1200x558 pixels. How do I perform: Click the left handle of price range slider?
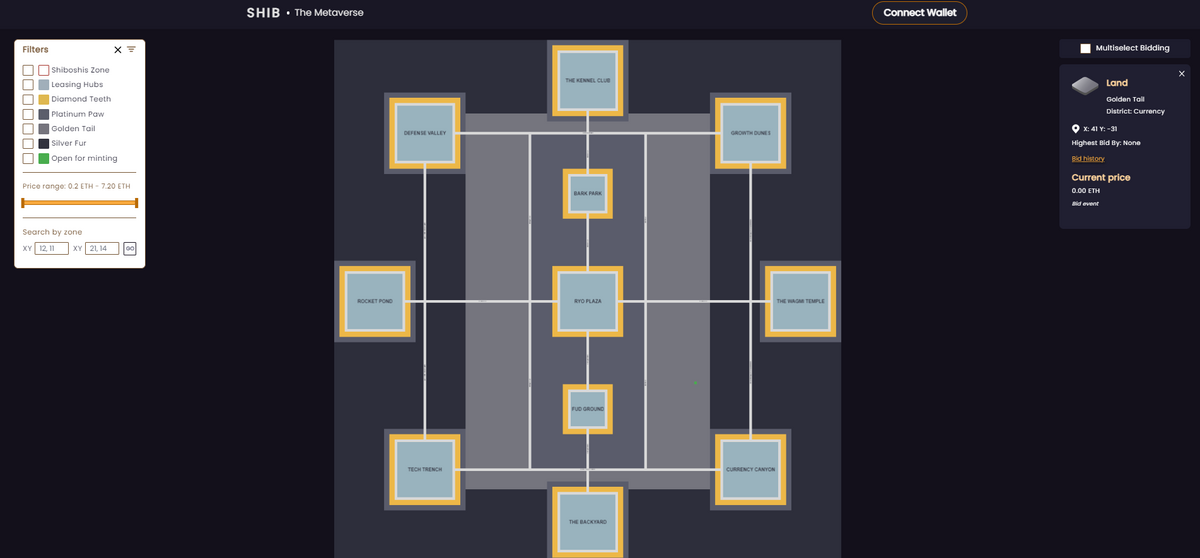[x=23, y=203]
